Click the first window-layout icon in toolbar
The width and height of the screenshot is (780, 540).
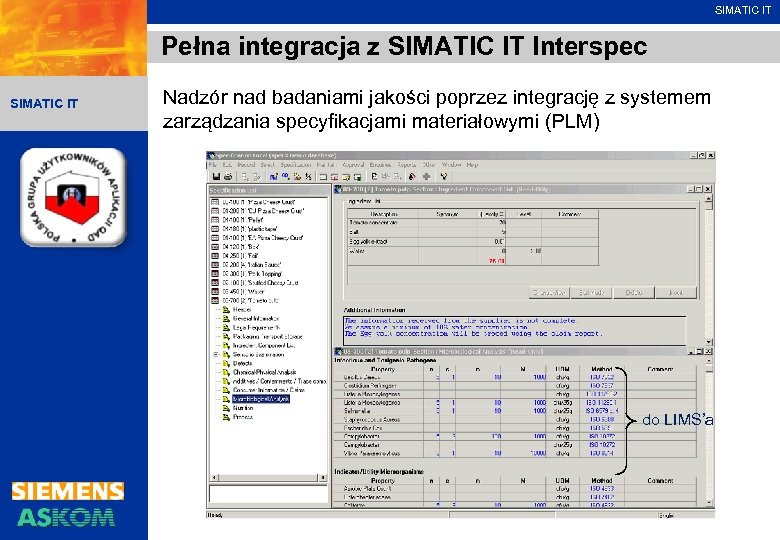click(323, 177)
